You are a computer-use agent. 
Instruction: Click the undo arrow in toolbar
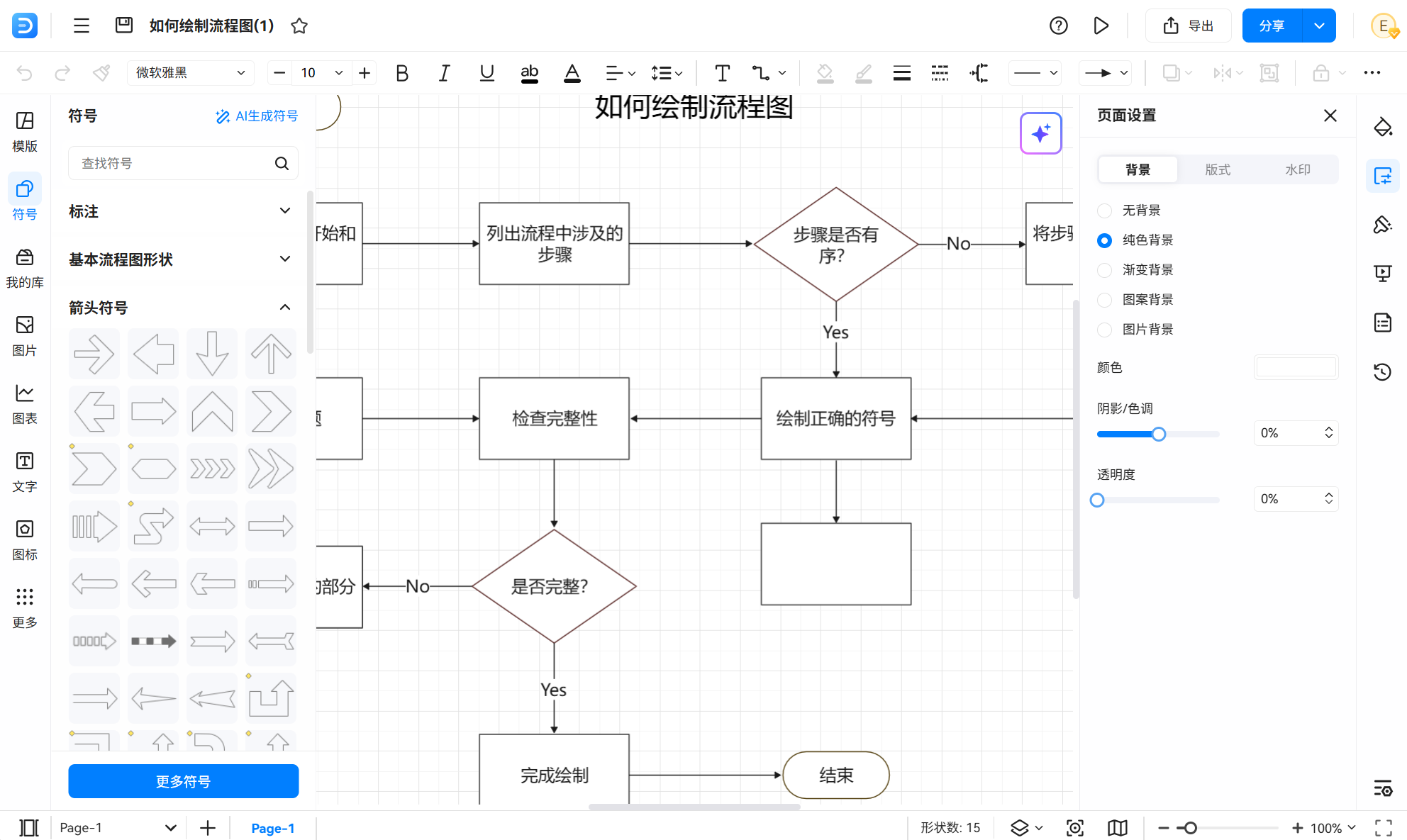(24, 73)
